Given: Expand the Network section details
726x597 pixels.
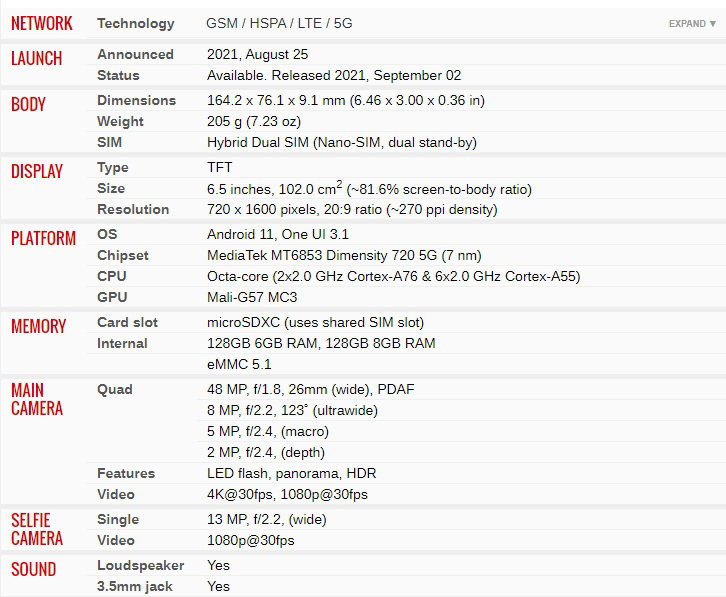Looking at the screenshot, I should click(x=692, y=24).
